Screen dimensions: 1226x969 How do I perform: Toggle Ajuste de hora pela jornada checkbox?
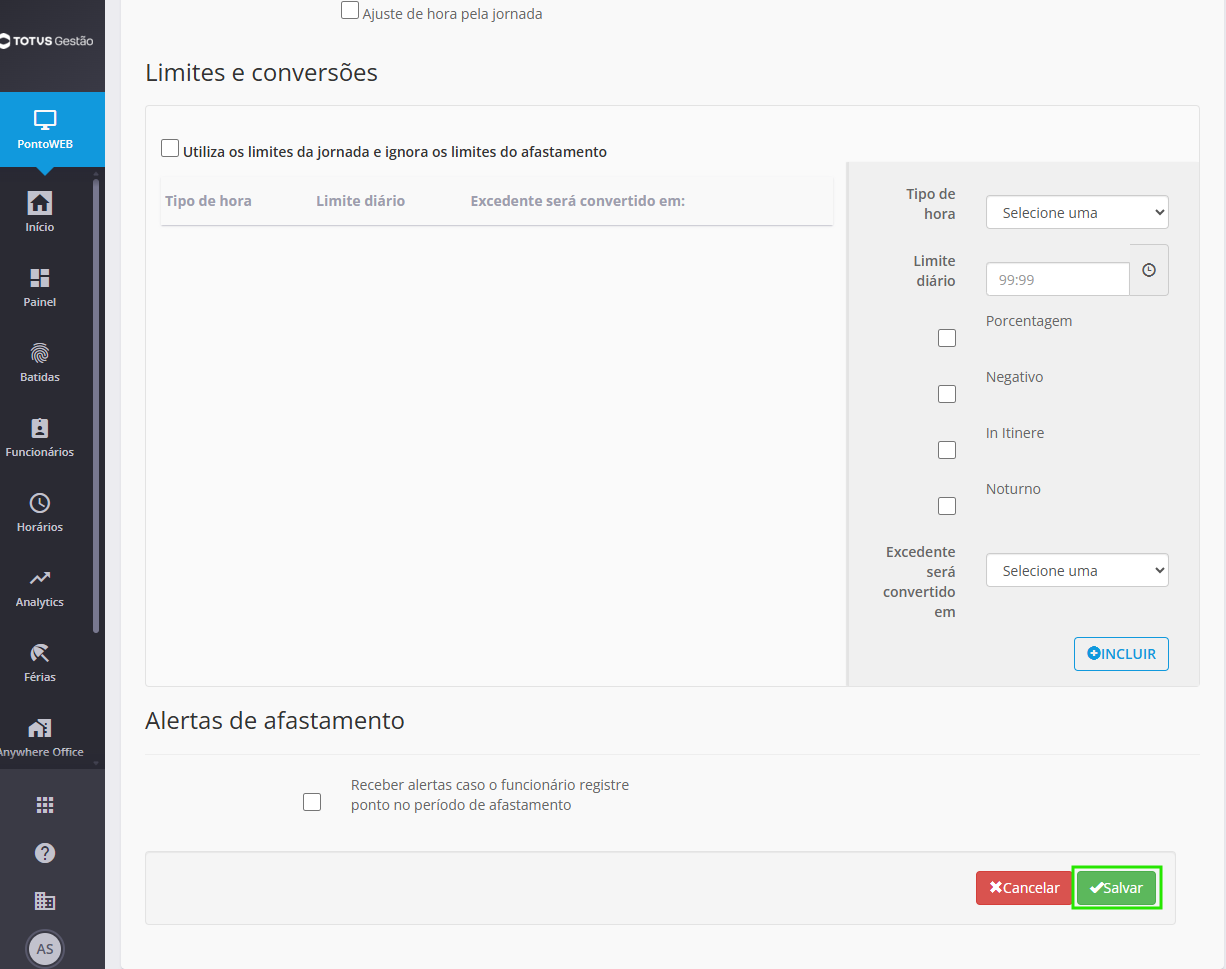point(350,11)
